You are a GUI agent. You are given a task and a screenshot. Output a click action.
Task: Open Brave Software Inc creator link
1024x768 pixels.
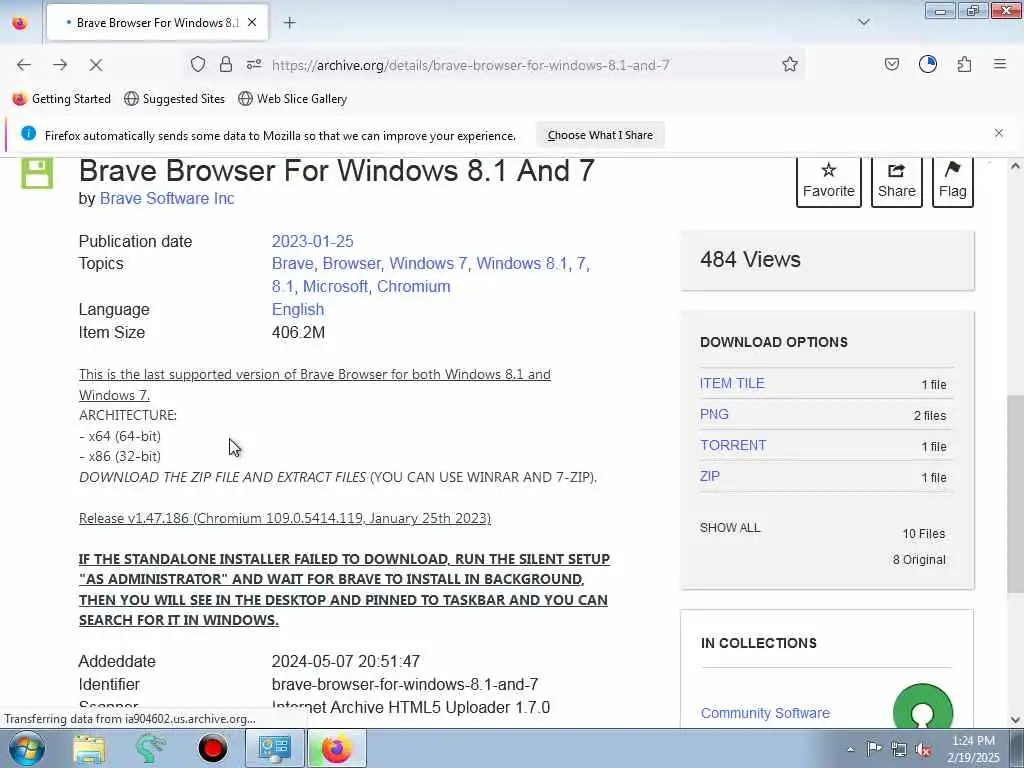tap(167, 199)
